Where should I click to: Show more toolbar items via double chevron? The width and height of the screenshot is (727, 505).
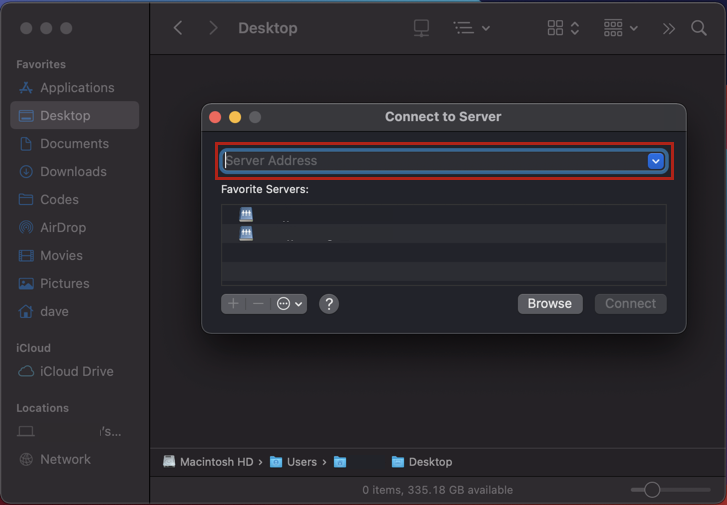click(669, 29)
